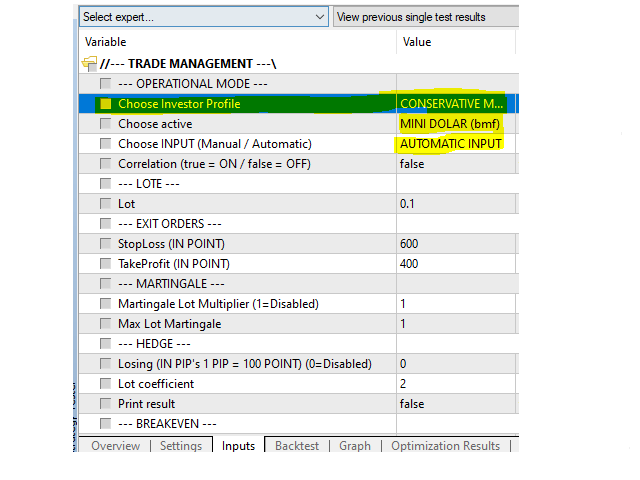The width and height of the screenshot is (640, 480).
Task: Toggle the Losing (IN PIP's) checkbox
Action: tap(106, 364)
